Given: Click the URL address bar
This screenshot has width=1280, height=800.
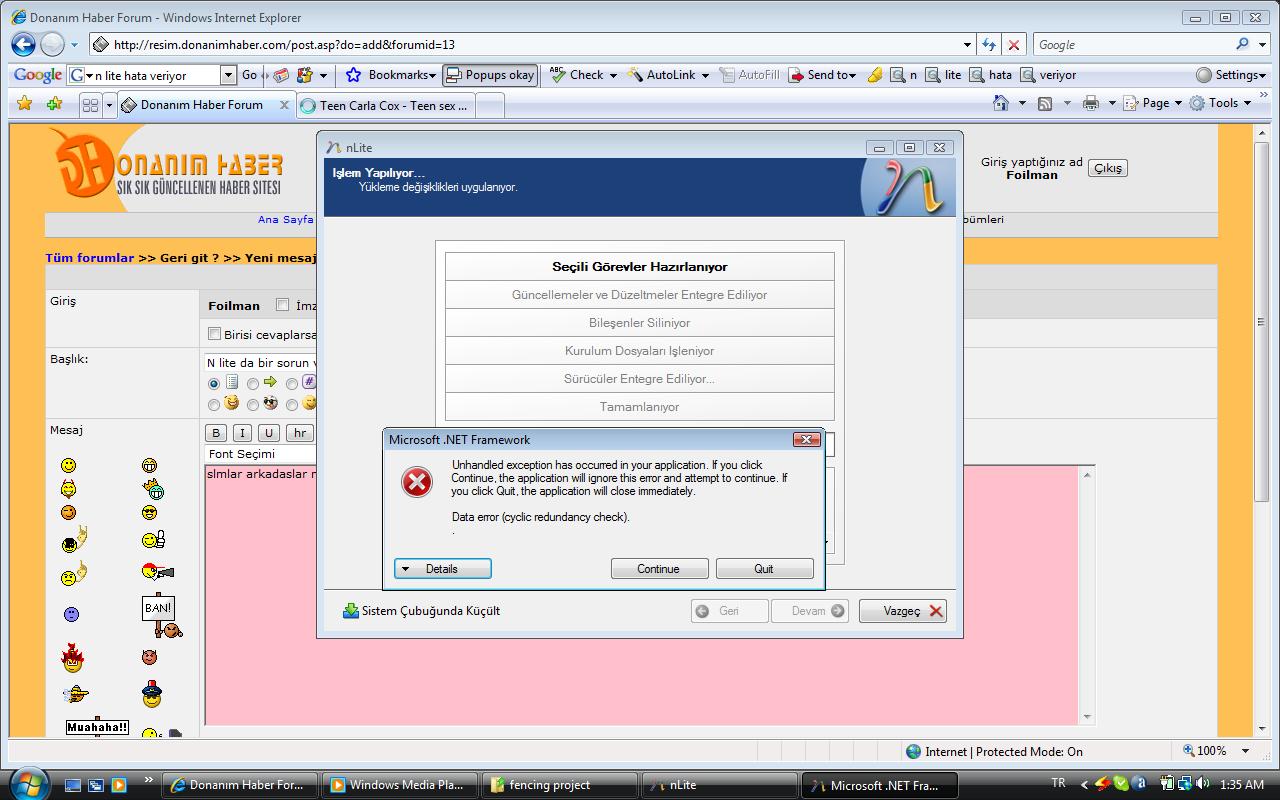Looking at the screenshot, I should [530, 44].
